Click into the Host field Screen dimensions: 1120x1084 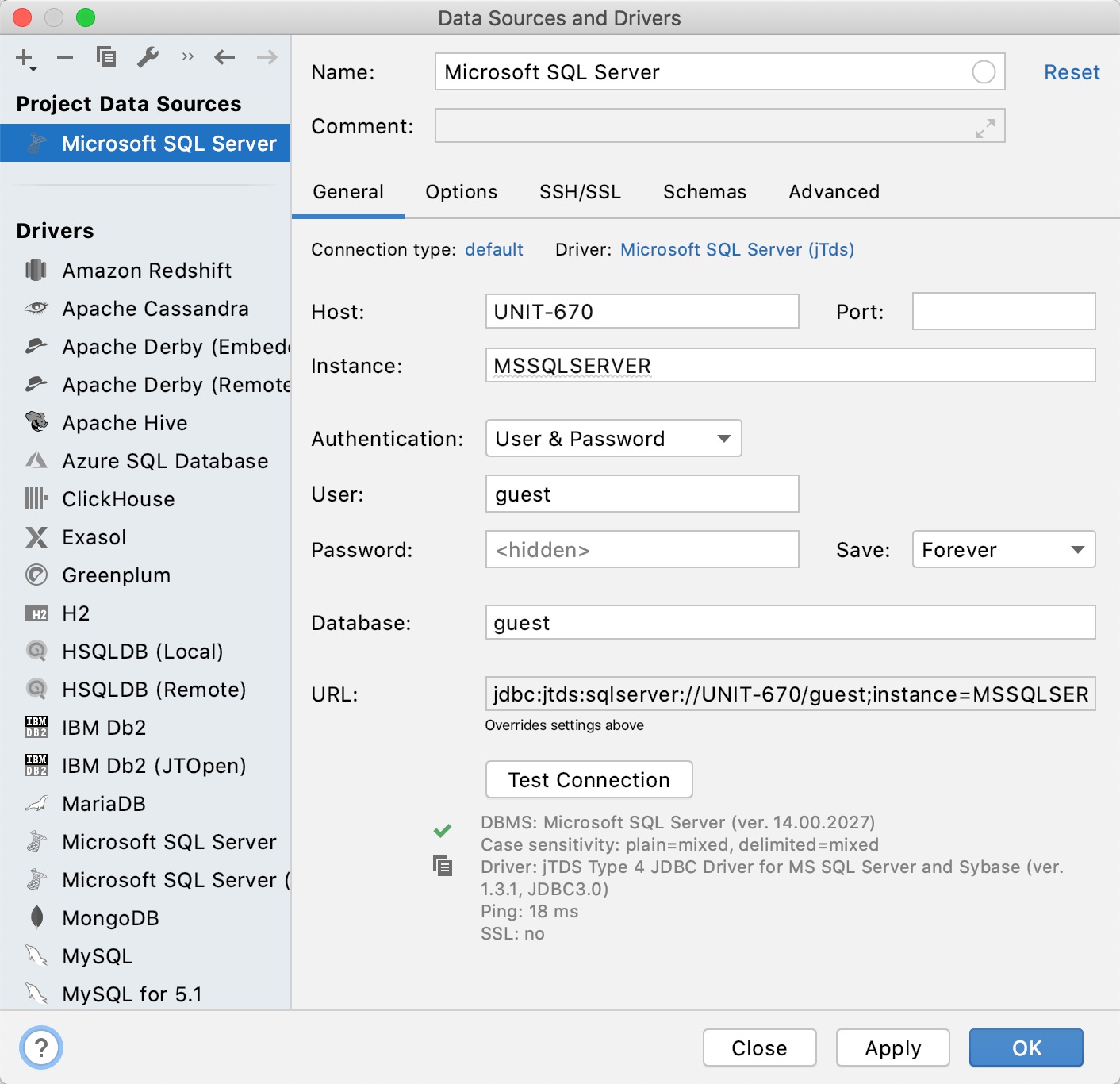point(642,312)
